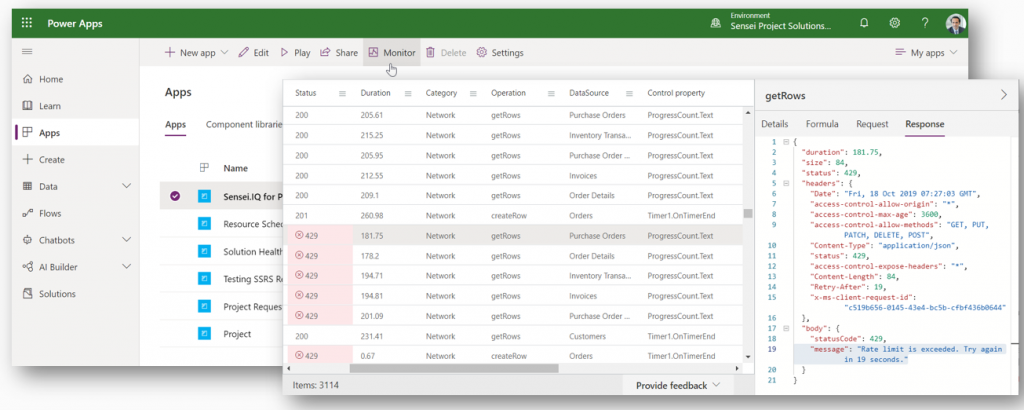This screenshot has width=1024, height=410.
Task: Click the Invoices cell with duration 212.55
Action: click(x=584, y=175)
